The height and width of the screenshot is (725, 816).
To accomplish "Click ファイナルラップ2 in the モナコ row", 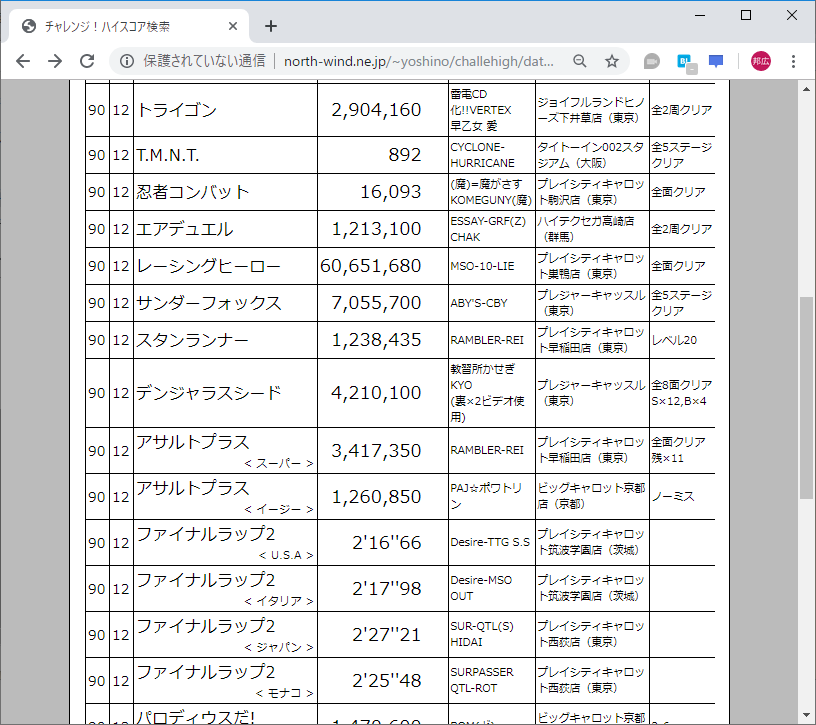I will tap(206, 671).
